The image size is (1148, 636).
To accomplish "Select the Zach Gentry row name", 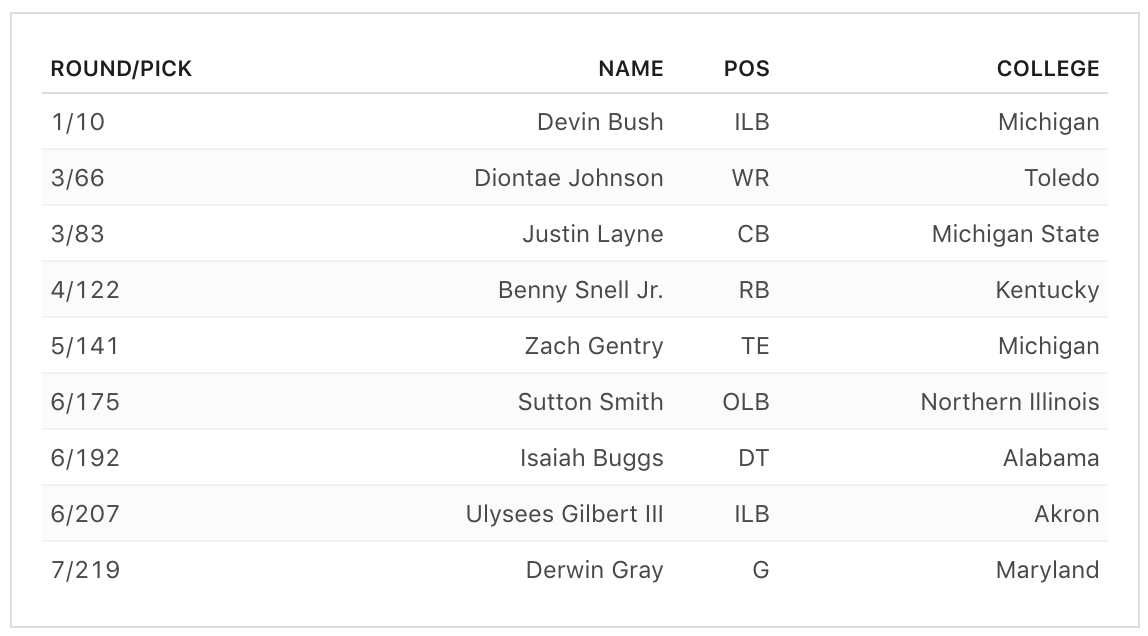I will 593,346.
